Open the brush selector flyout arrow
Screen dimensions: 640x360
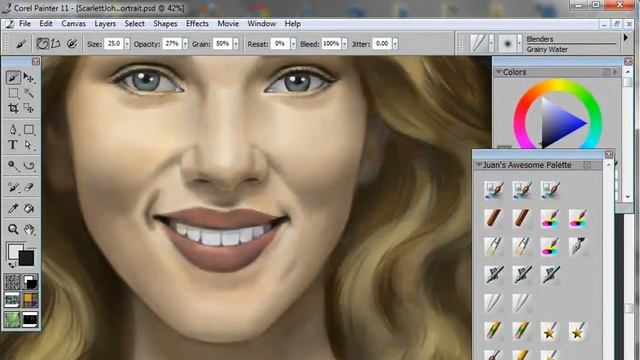coord(626,38)
